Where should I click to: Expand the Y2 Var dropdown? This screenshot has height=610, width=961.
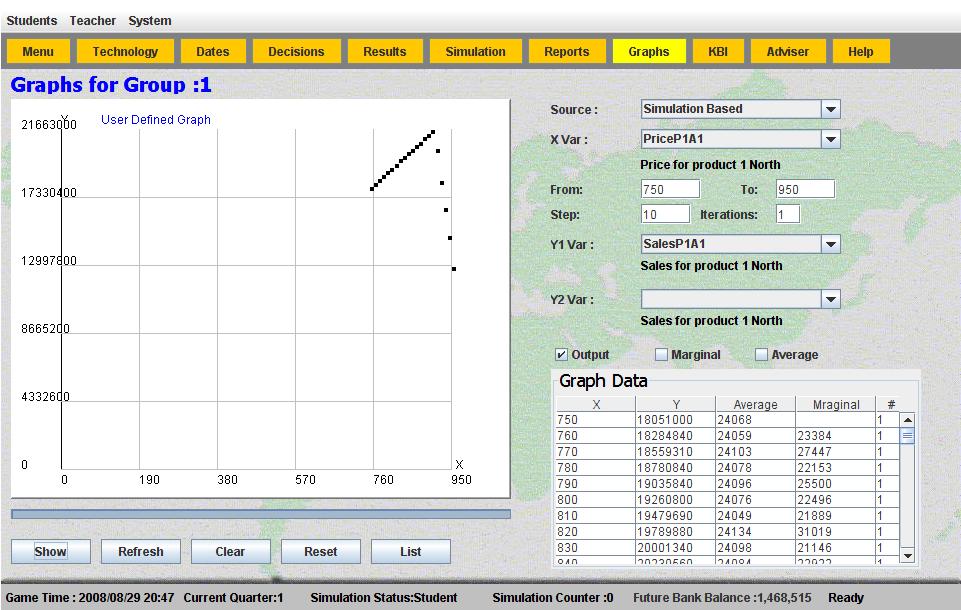coord(830,299)
